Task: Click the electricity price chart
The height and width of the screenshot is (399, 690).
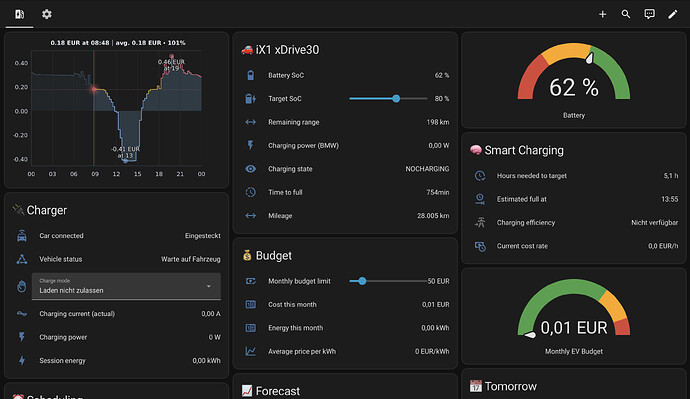Action: click(117, 108)
